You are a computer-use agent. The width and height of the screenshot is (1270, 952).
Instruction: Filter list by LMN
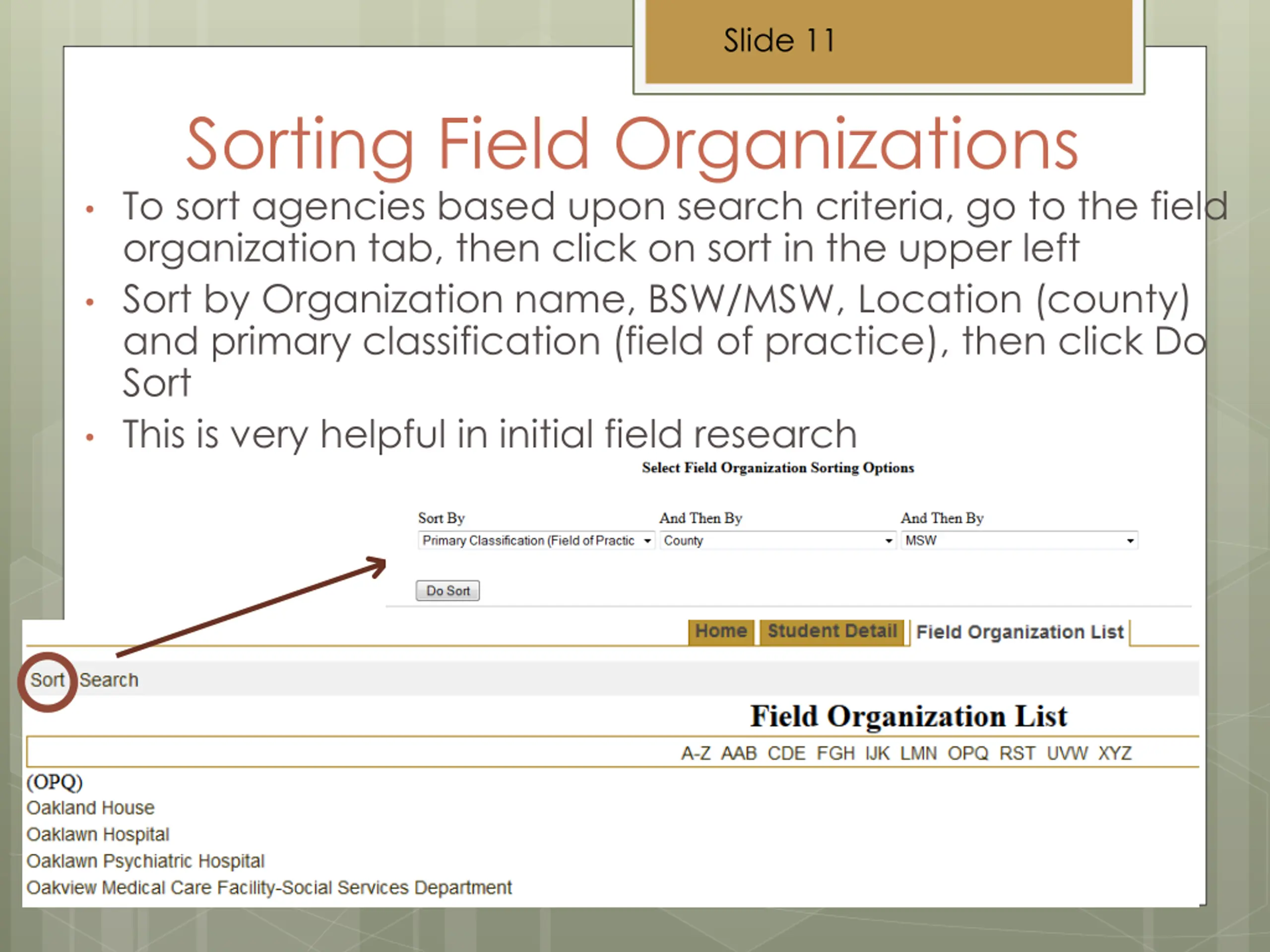[919, 753]
